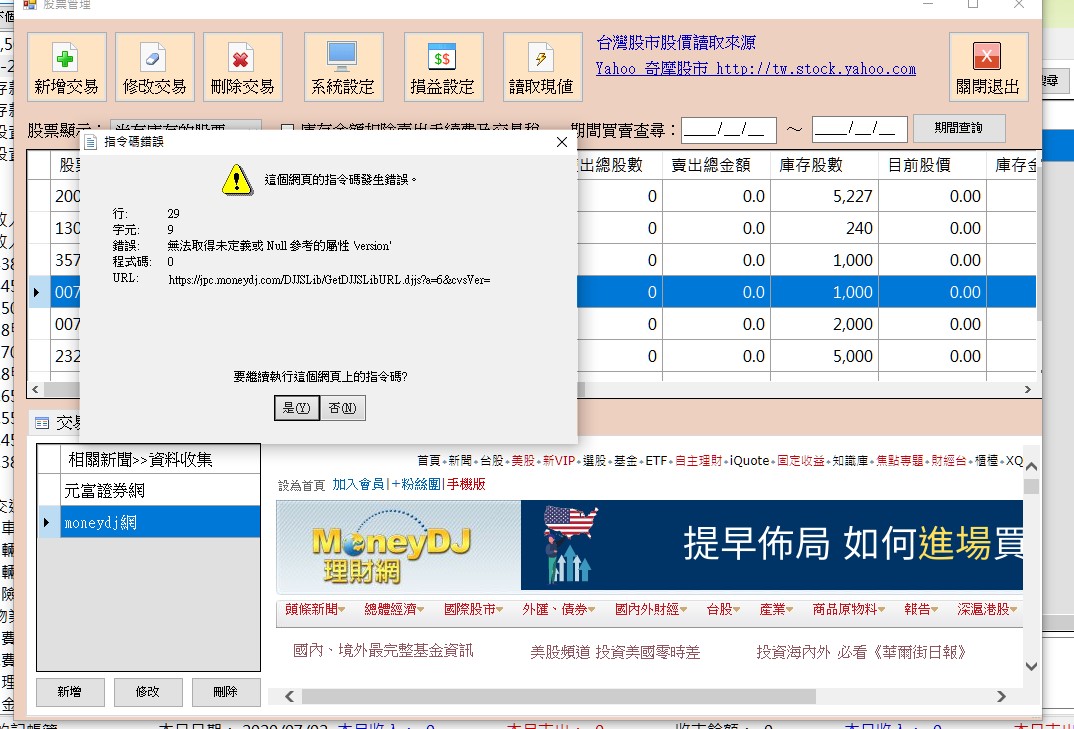Click web browser scroll up arrow
1074x729 pixels.
(x=1031, y=467)
